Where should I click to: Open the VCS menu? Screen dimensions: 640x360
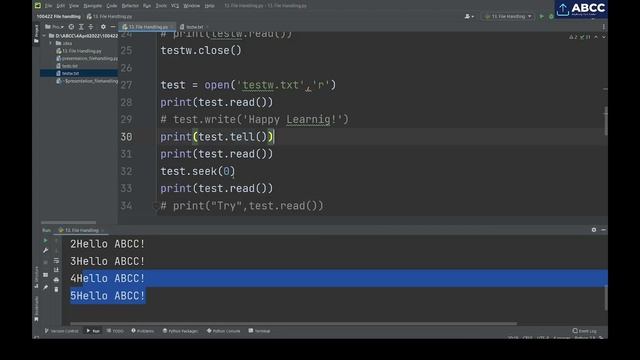click(x=175, y=6)
